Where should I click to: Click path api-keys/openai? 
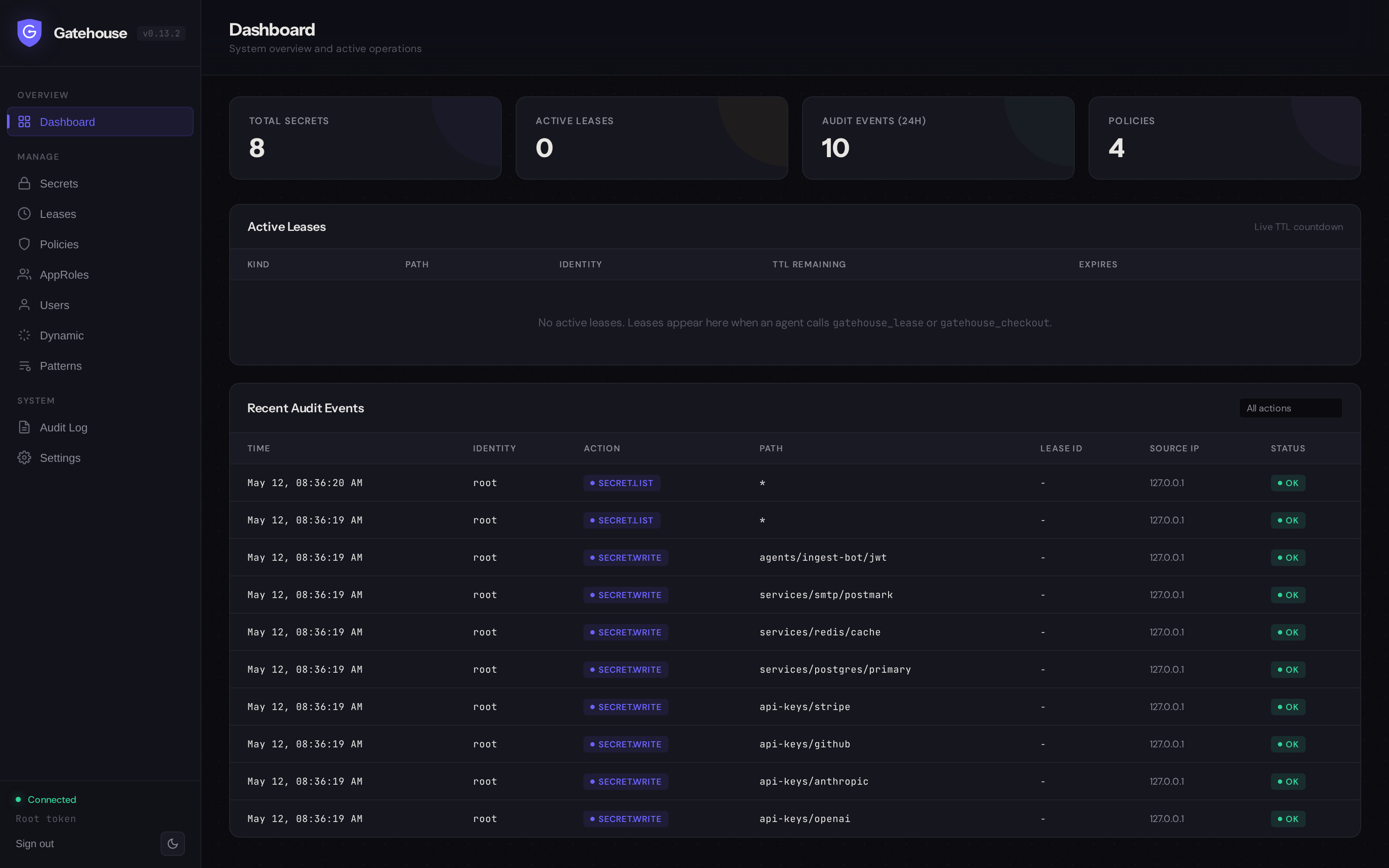[805, 819]
